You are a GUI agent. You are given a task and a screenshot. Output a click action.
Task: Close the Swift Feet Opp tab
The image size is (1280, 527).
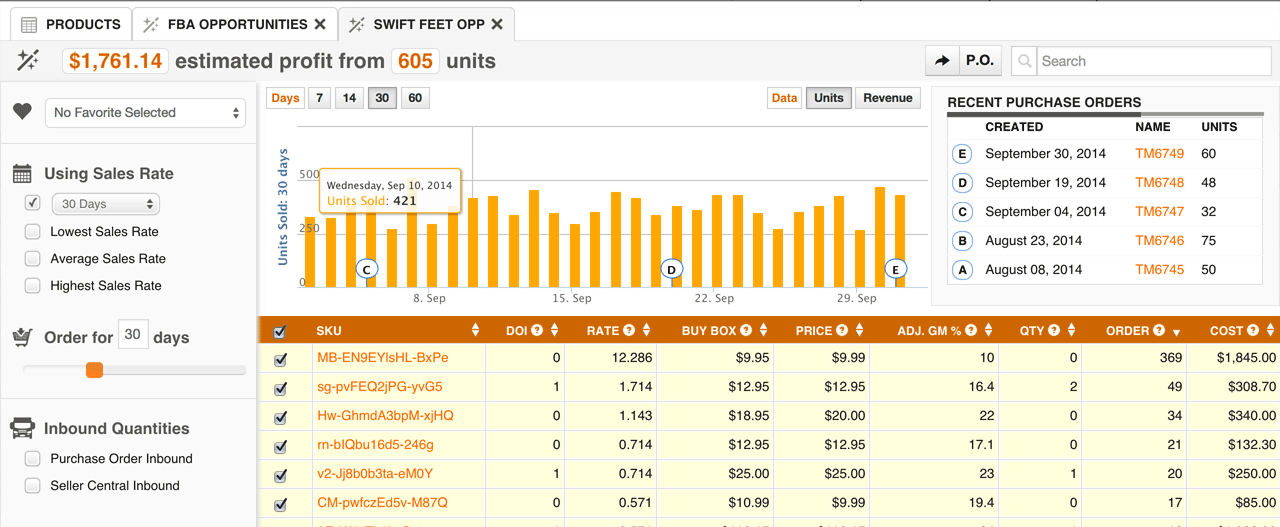(x=497, y=24)
